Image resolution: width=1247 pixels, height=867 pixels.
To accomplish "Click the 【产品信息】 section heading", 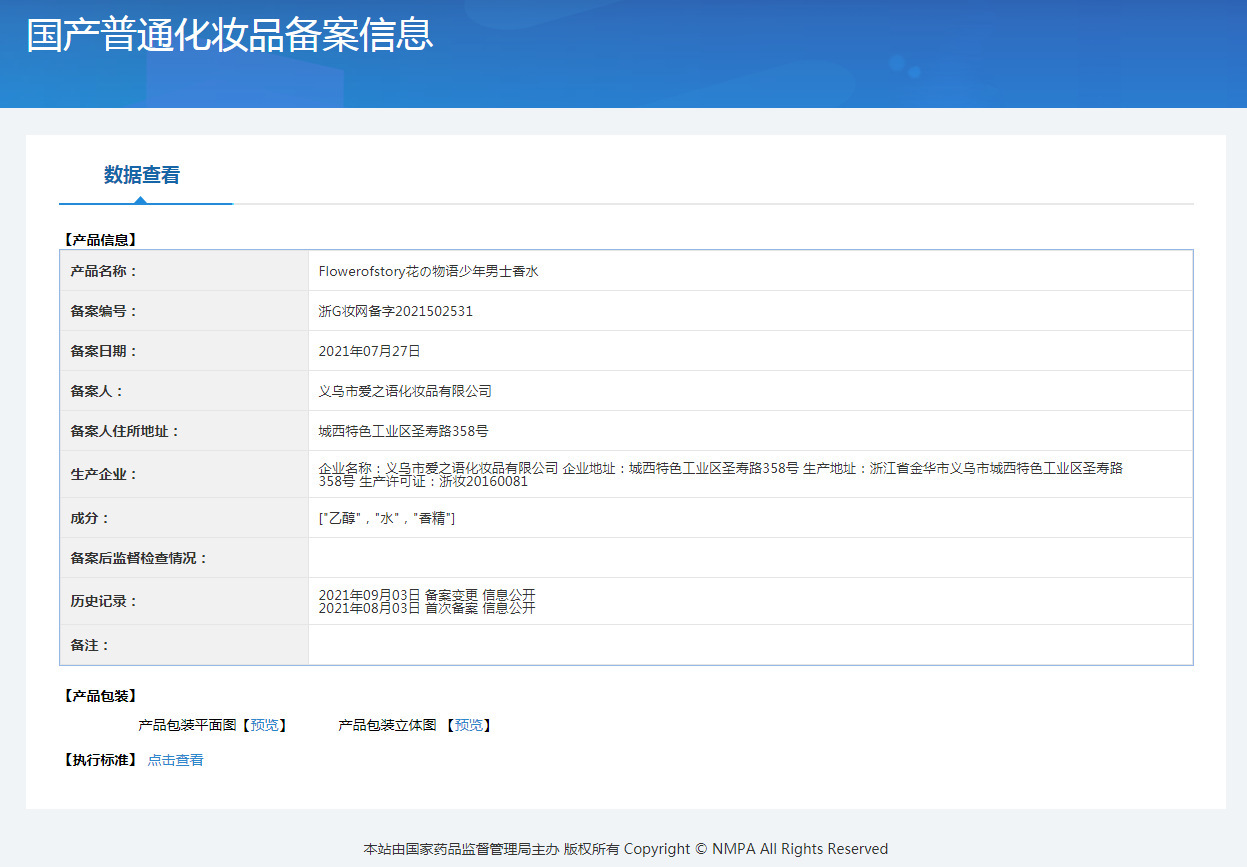I will [99, 240].
